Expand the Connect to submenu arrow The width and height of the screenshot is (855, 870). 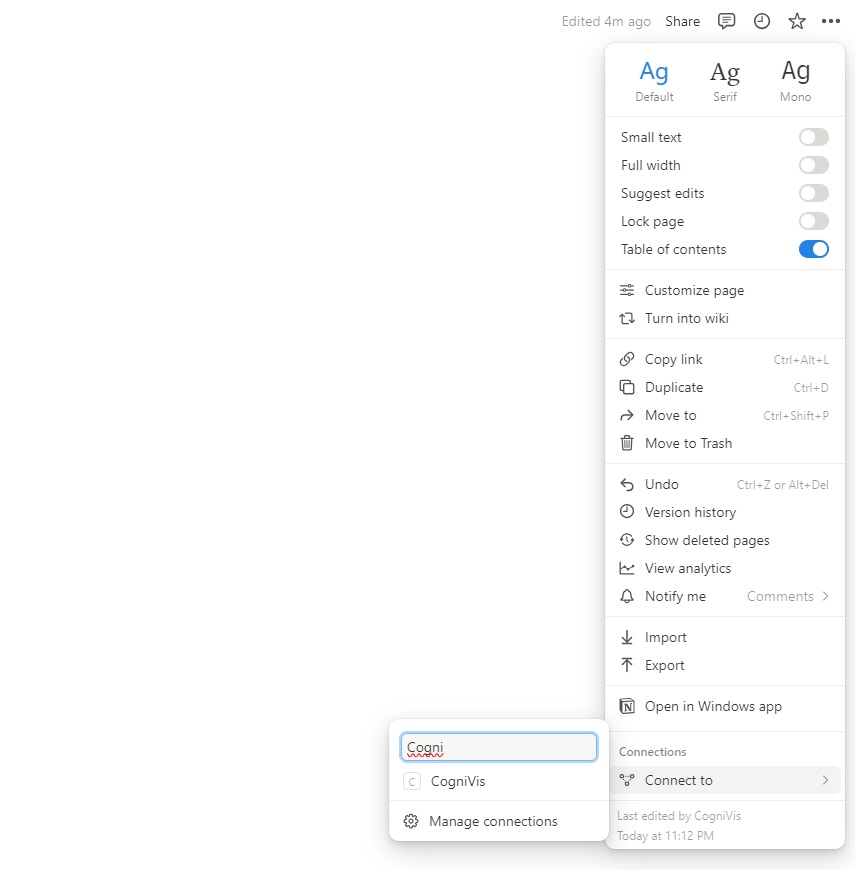(x=825, y=780)
